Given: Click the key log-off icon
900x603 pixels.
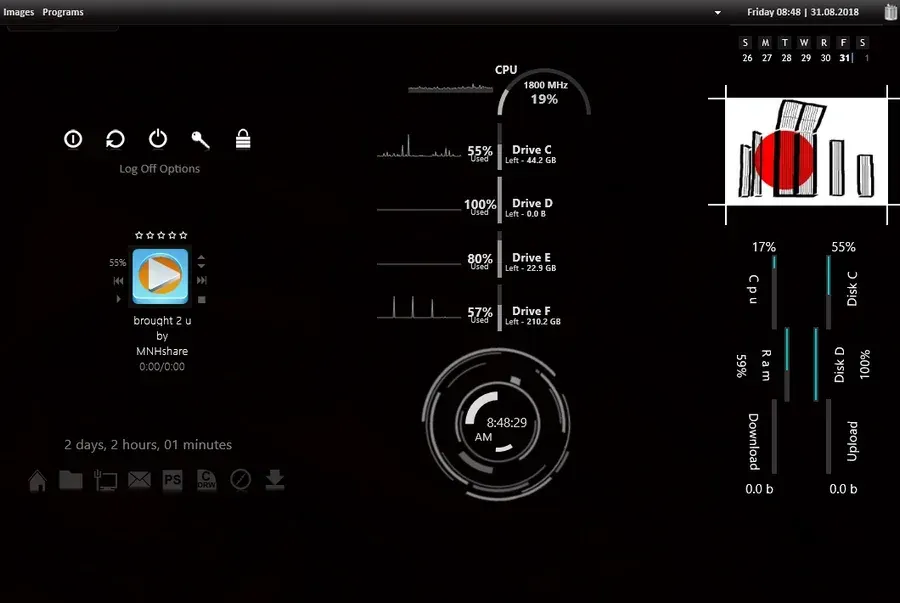Looking at the screenshot, I should click(x=200, y=139).
